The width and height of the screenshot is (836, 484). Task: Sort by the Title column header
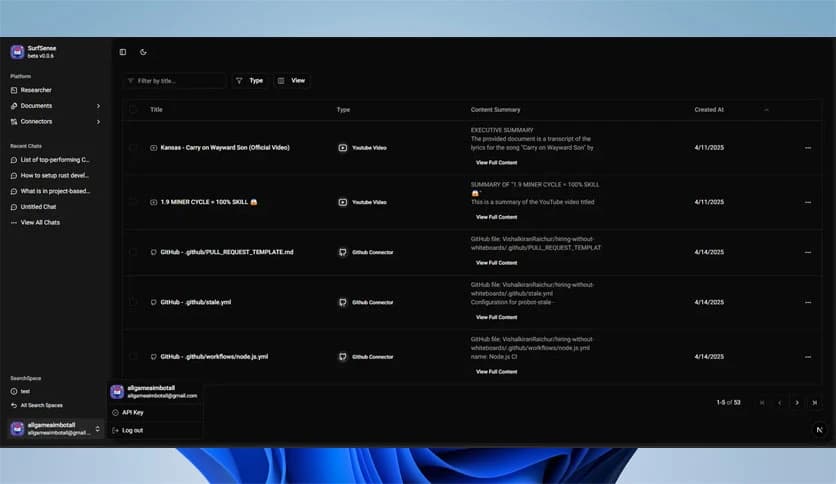click(x=156, y=109)
